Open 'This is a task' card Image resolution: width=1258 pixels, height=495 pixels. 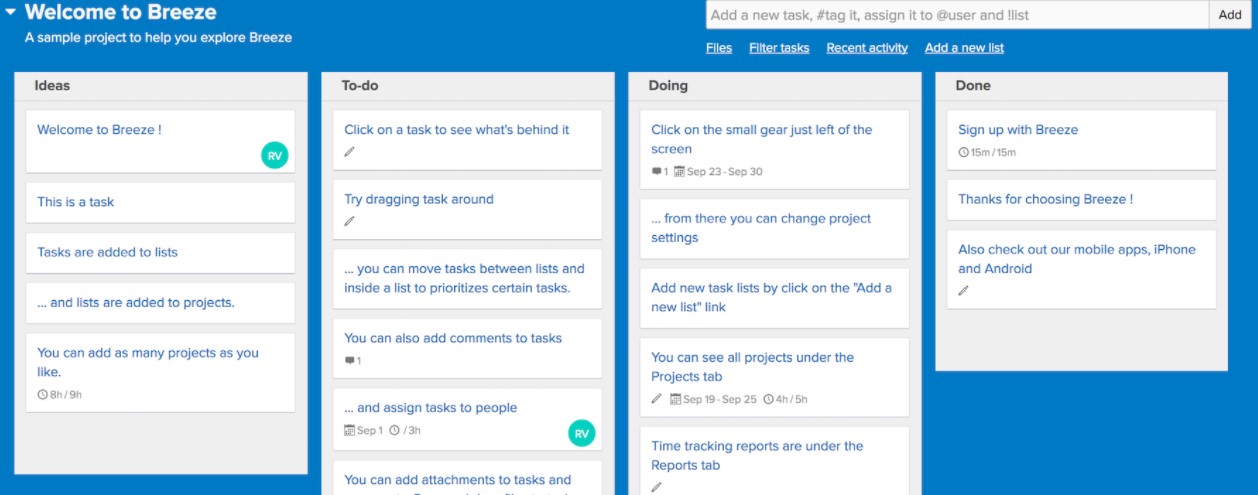tap(160, 202)
